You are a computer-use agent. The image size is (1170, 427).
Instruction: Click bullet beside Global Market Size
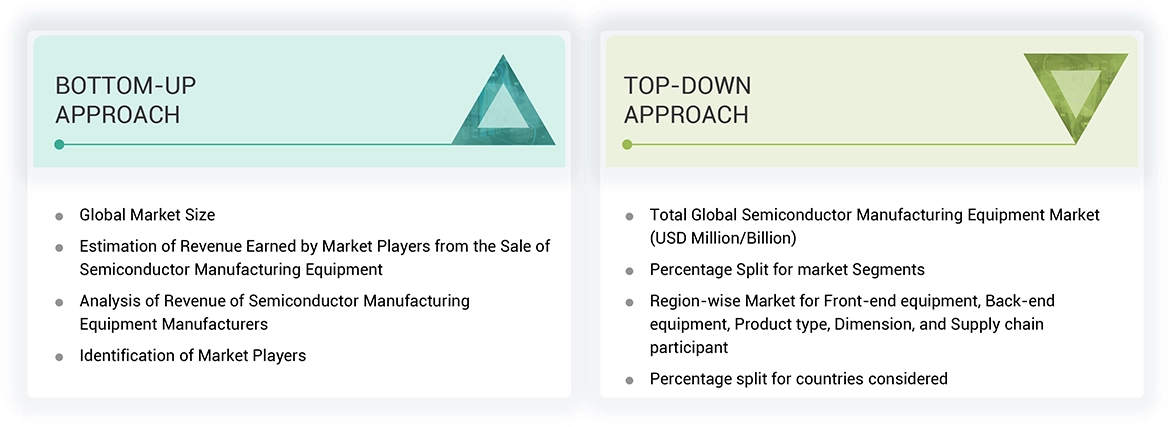coord(59,216)
